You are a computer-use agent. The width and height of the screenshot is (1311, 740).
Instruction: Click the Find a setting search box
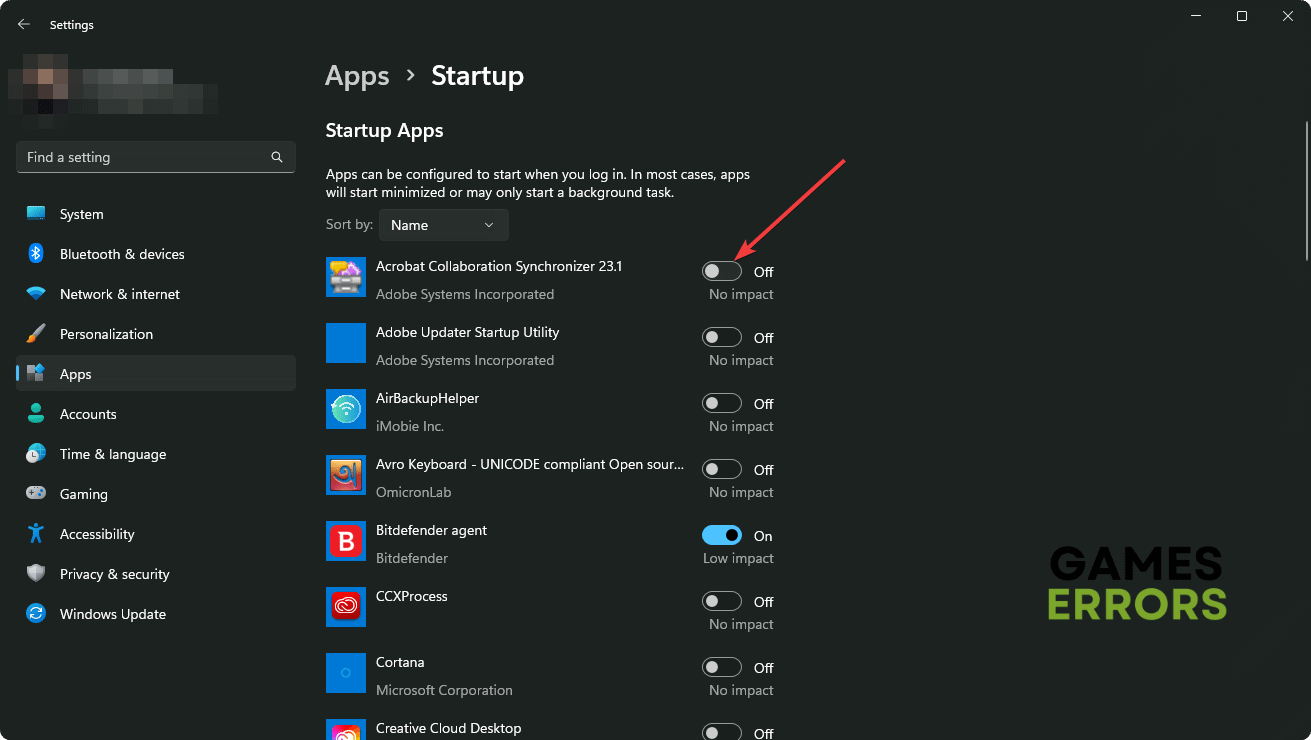(x=145, y=158)
